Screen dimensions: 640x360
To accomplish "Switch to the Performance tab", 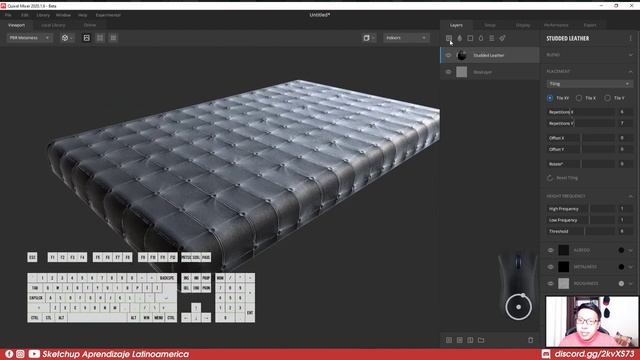I will tap(556, 25).
